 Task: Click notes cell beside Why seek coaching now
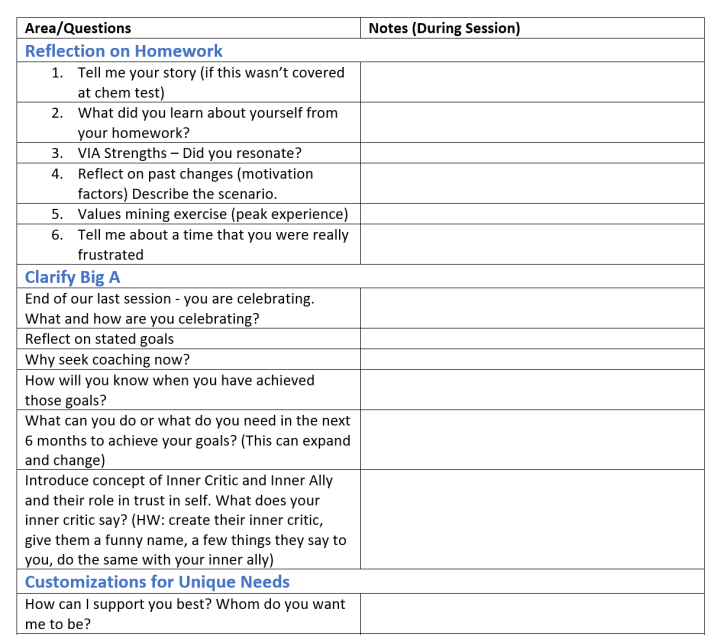coord(532,359)
